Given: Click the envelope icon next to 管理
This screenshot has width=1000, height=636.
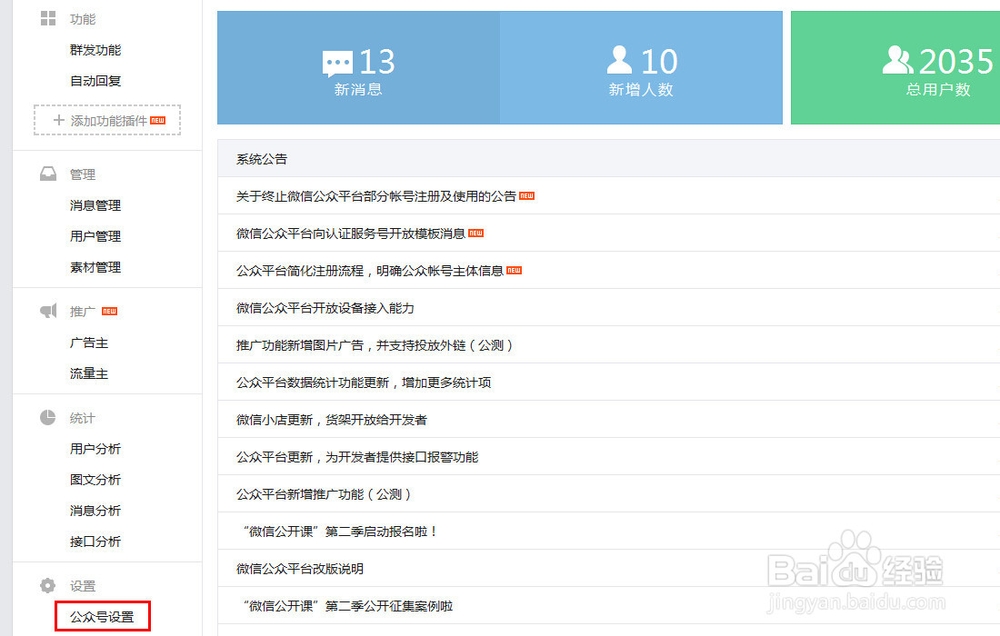Looking at the screenshot, I should click(47, 174).
